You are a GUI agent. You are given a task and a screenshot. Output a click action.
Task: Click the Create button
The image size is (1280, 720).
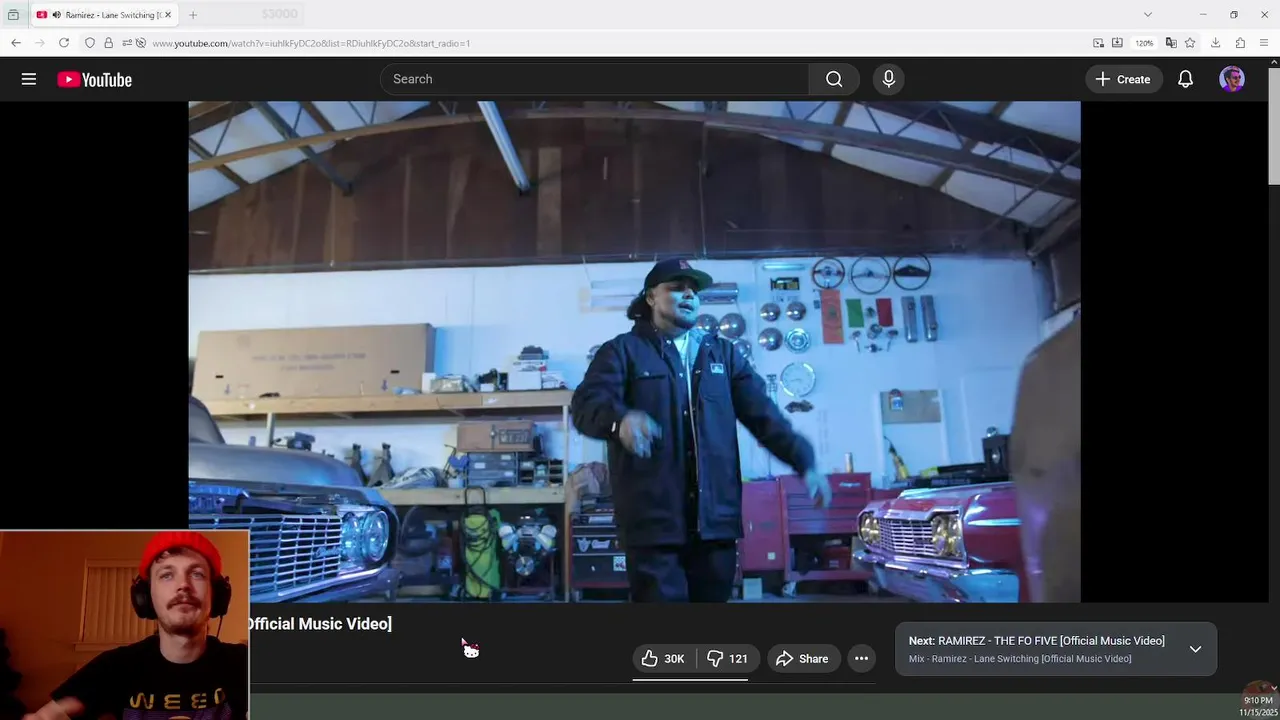[1123, 79]
